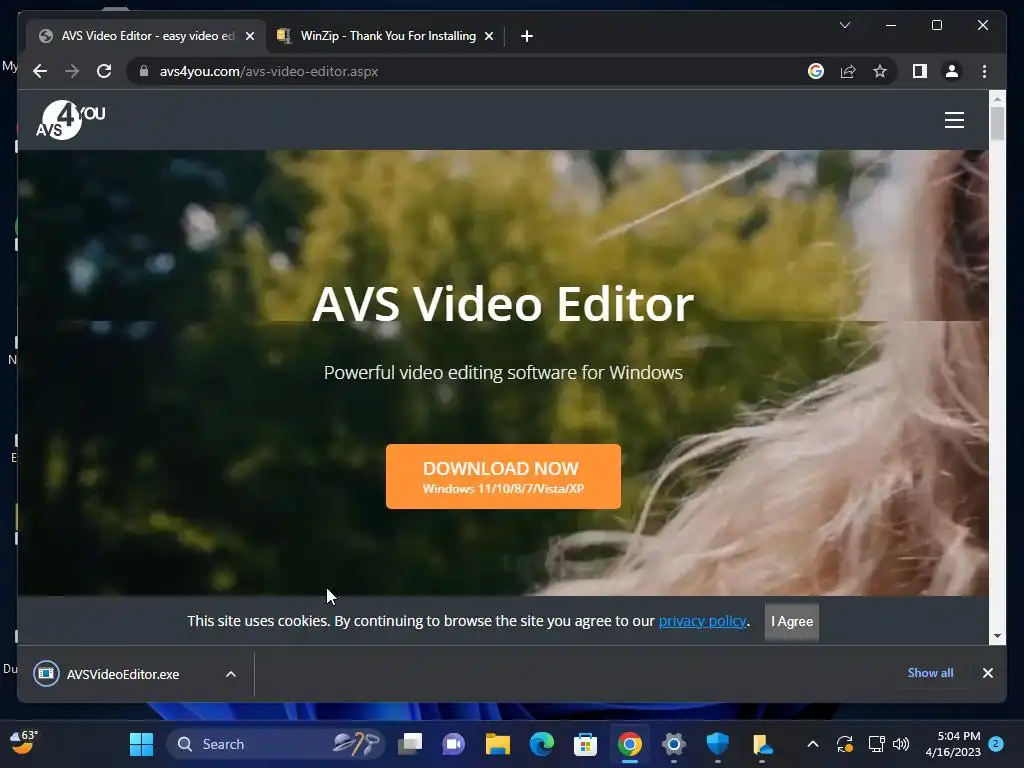Click the AVS4YOU logo

(x=71, y=120)
